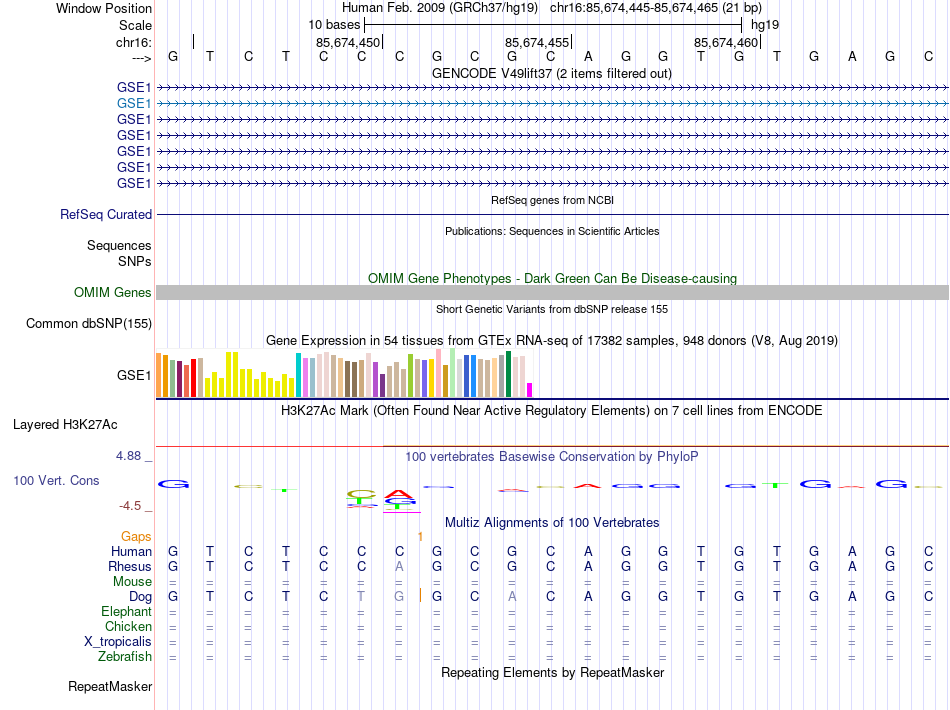Screen dimensions: 950x710
Task: Select the gray OMIM Genes bar
Action: click(552, 292)
